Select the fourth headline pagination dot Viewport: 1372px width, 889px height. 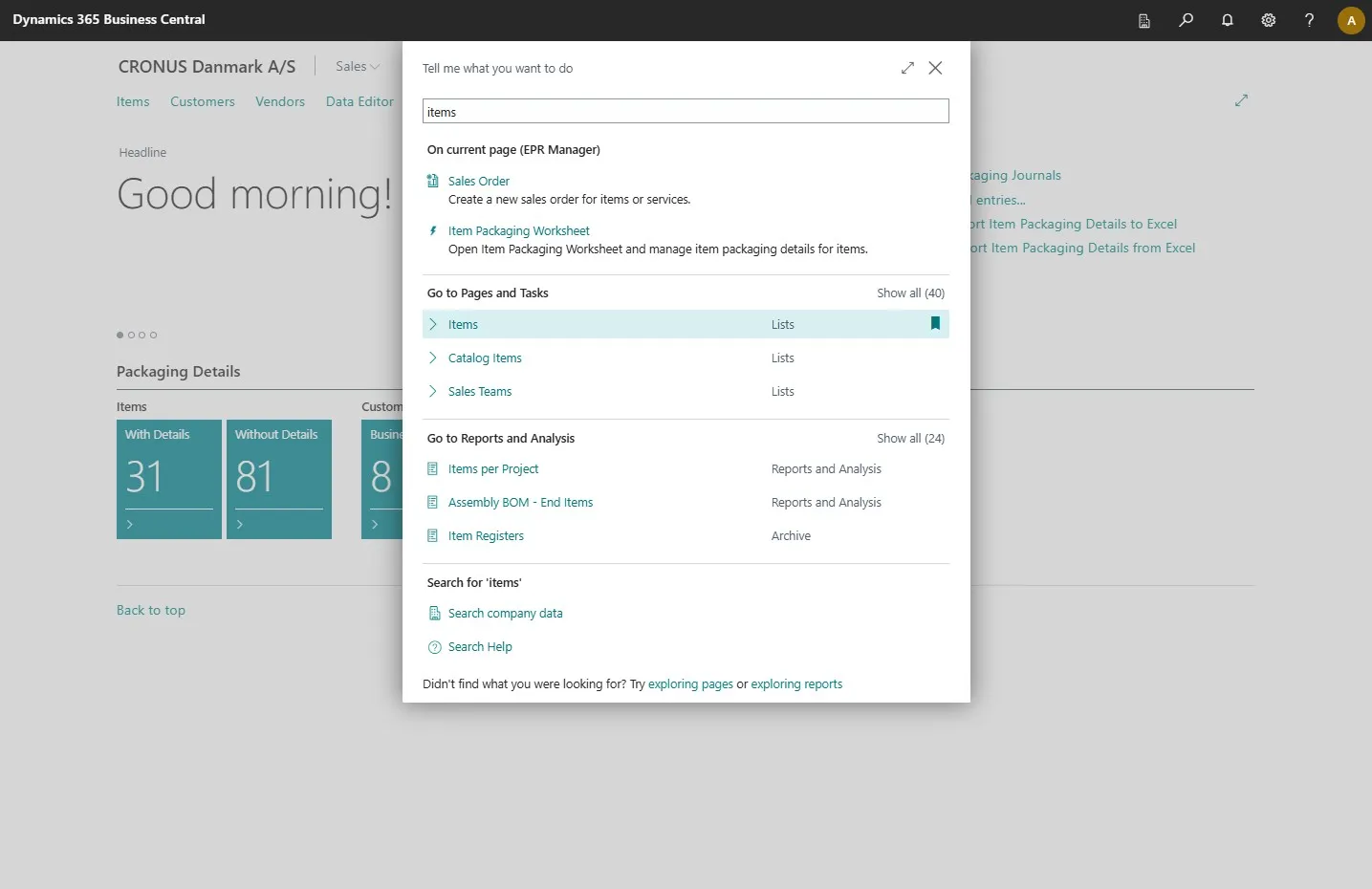153,336
